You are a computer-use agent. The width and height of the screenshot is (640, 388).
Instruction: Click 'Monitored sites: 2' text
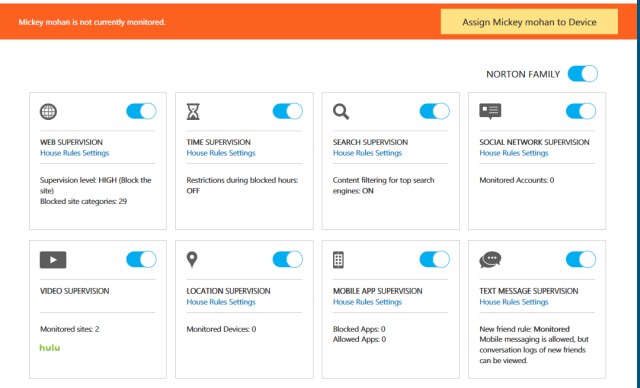69,329
